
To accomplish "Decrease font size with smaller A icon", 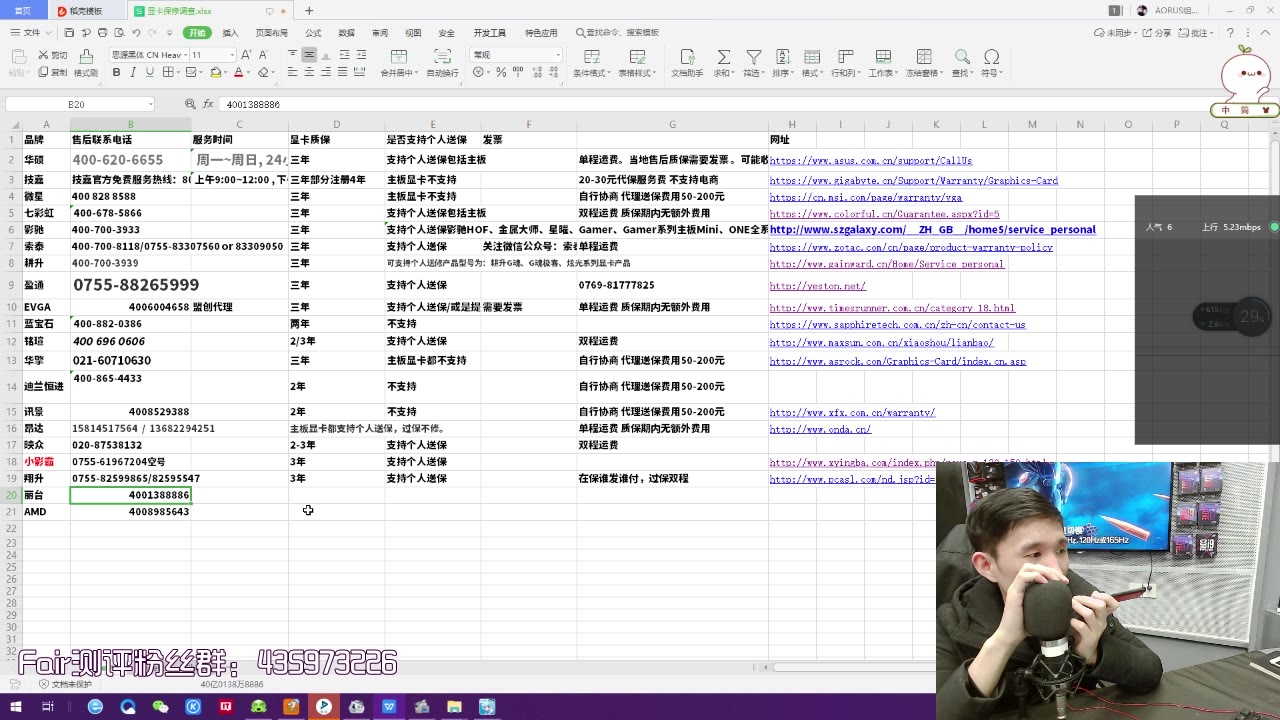I will (x=262, y=55).
